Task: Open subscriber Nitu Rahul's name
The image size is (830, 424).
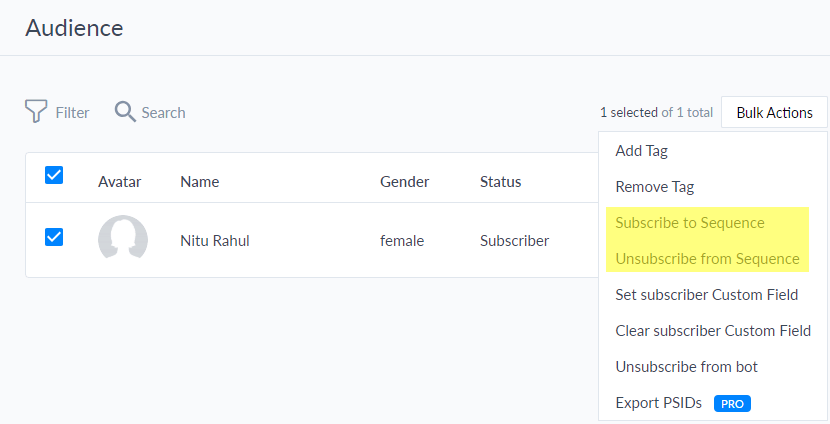Action: [x=215, y=241]
